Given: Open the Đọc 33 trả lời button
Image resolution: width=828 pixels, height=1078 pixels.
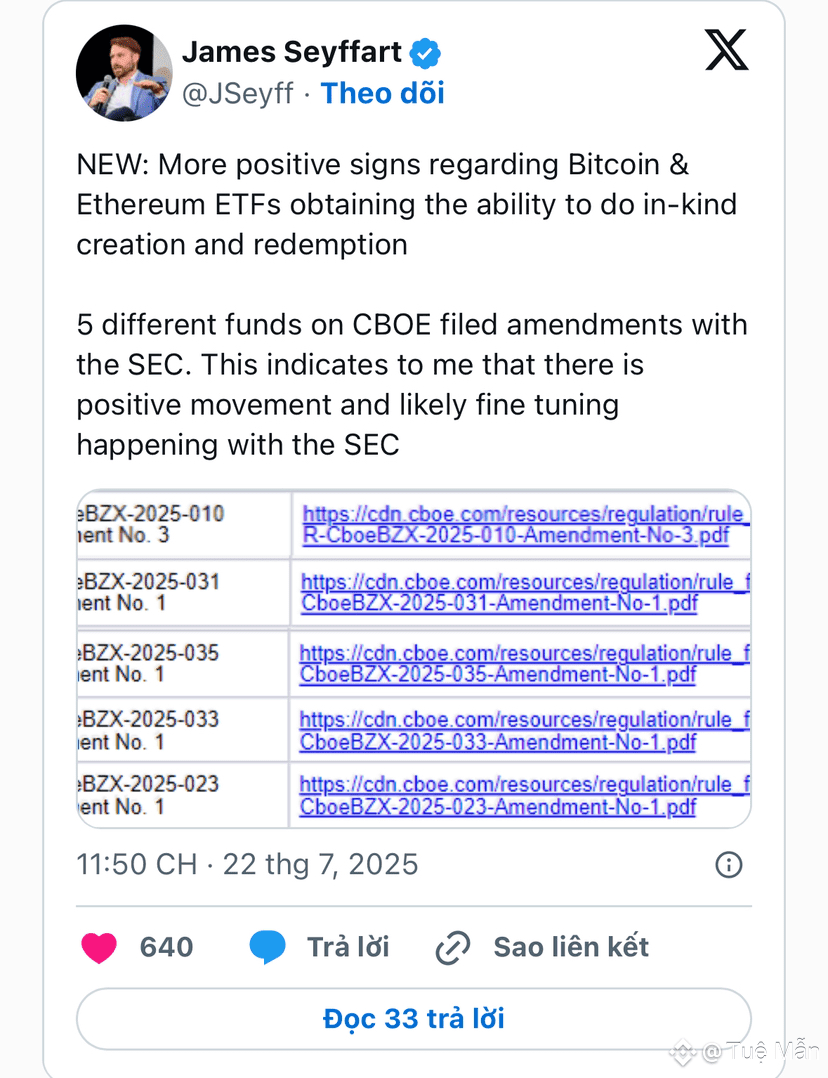Looking at the screenshot, I should tap(413, 1019).
